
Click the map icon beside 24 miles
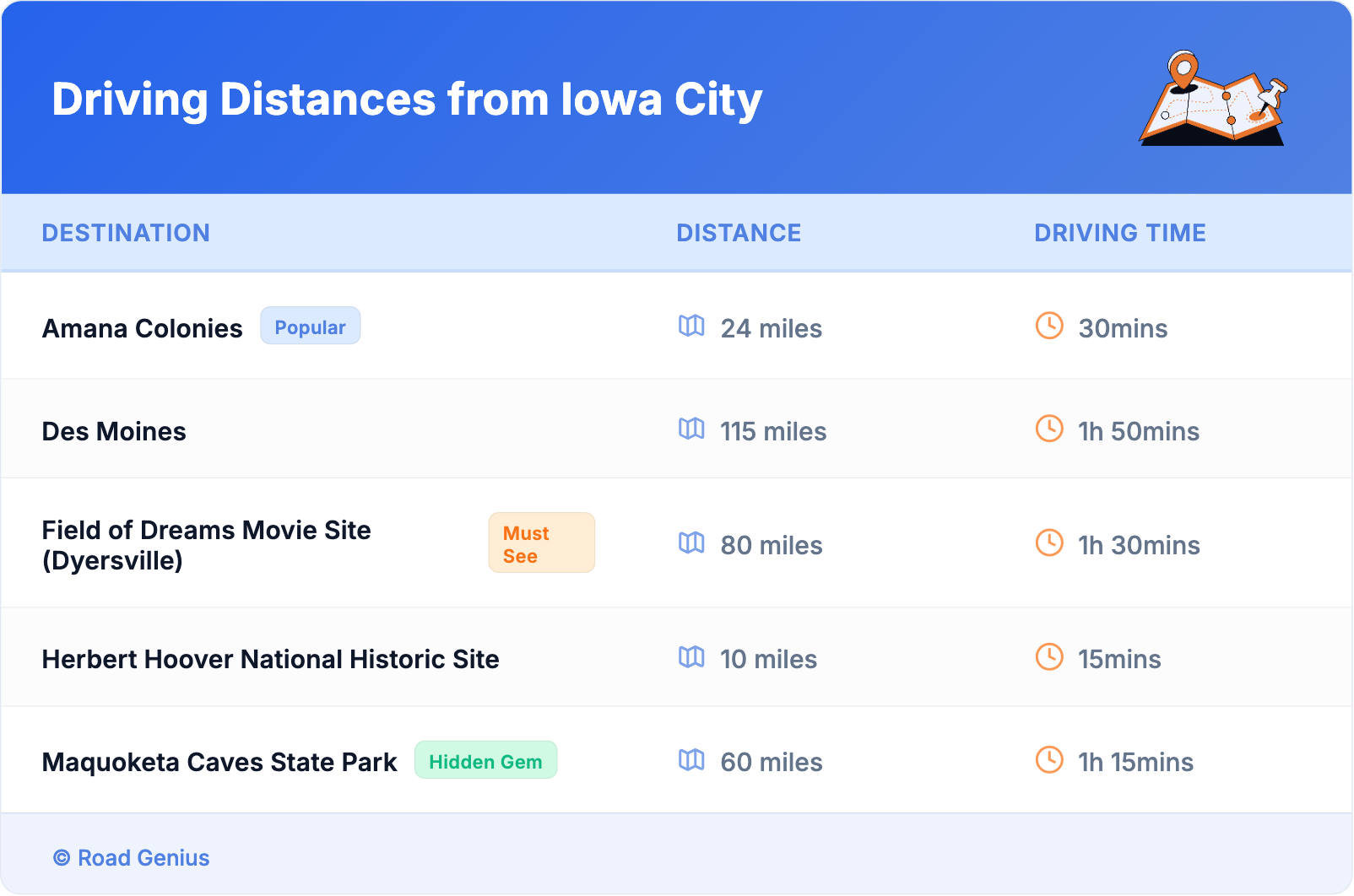coord(691,326)
